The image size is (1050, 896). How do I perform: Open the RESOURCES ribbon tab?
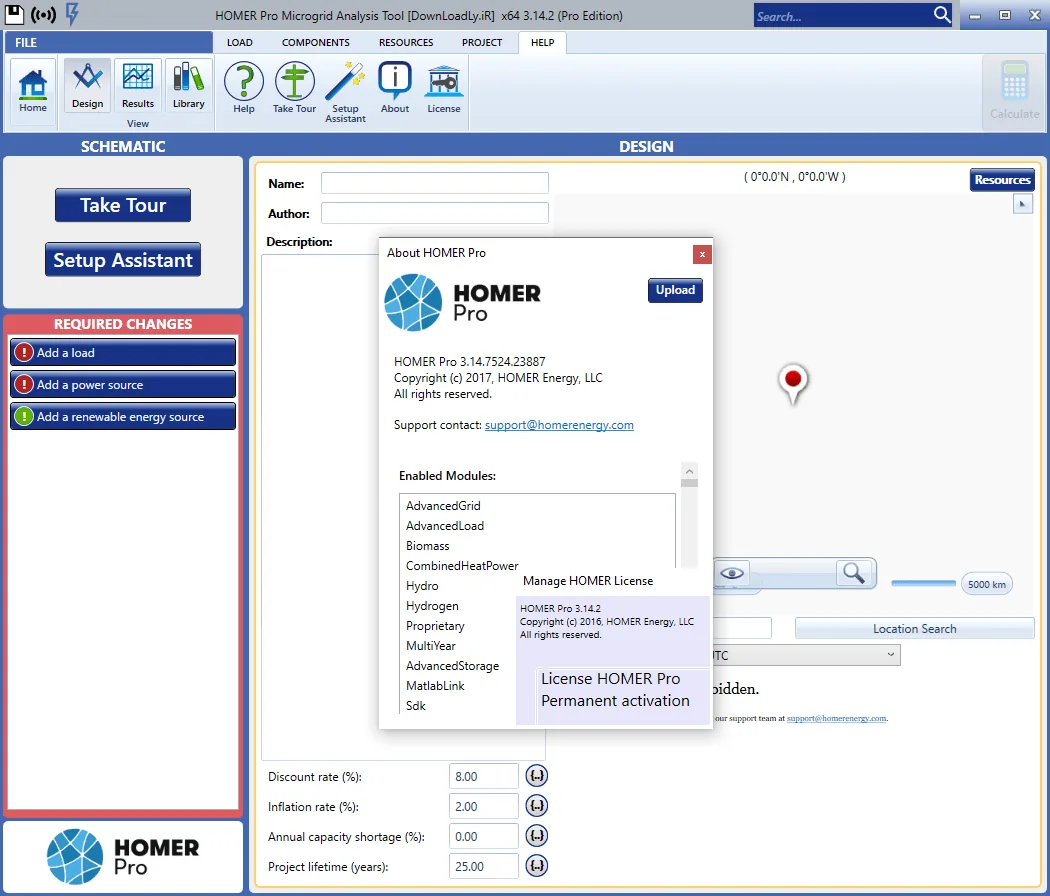(x=406, y=42)
